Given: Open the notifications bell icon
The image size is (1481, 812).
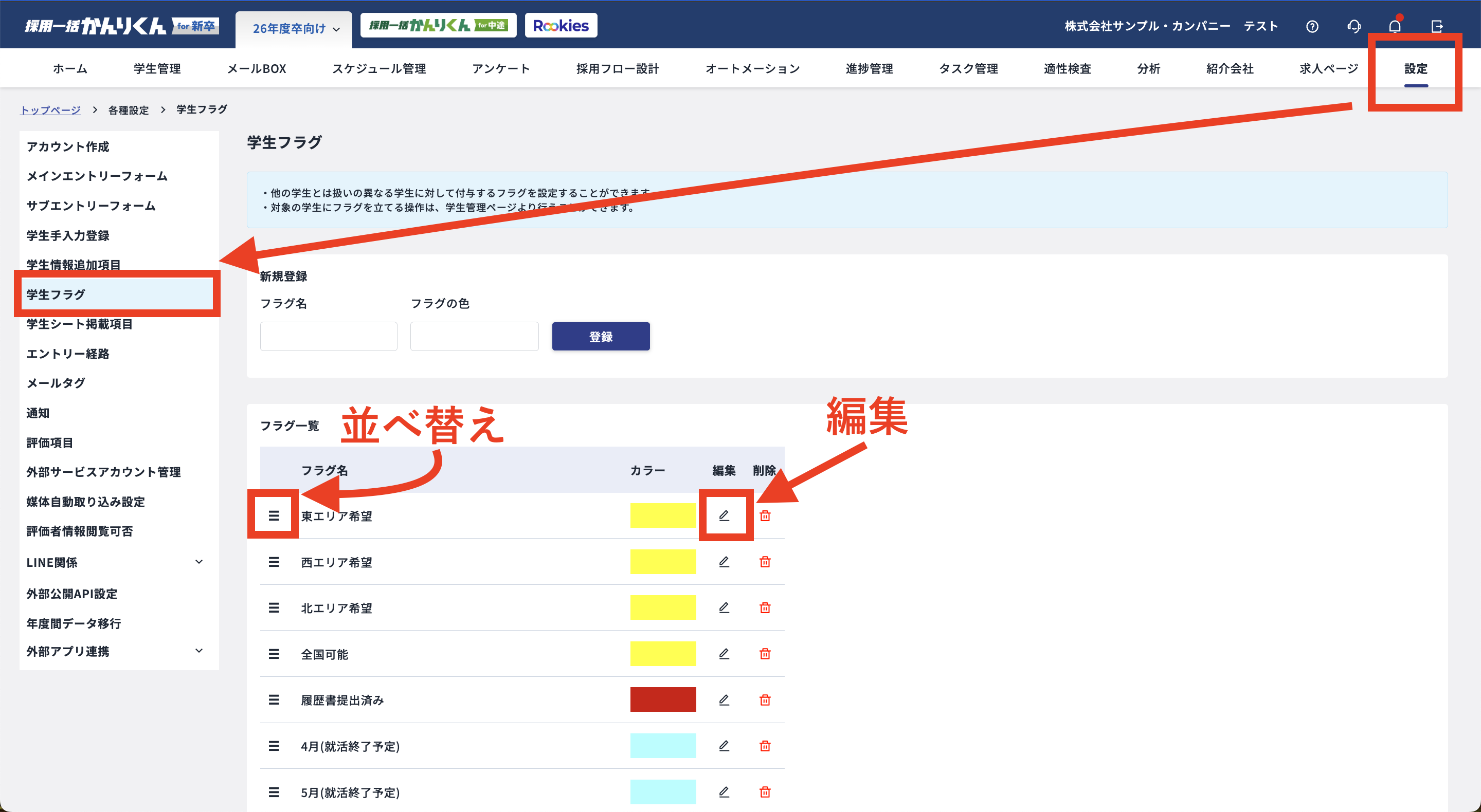Looking at the screenshot, I should click(x=1395, y=26).
